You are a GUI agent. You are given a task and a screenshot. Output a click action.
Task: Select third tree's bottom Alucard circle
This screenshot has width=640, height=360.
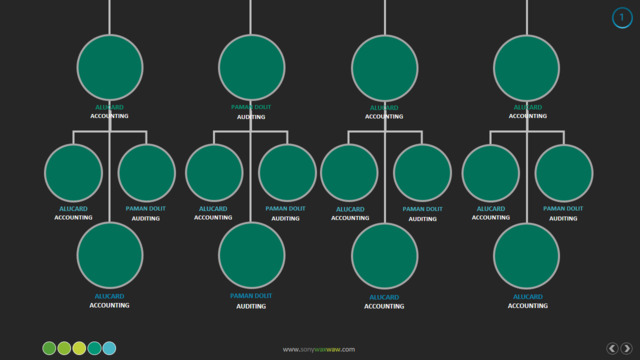pyautogui.click(x=384, y=256)
